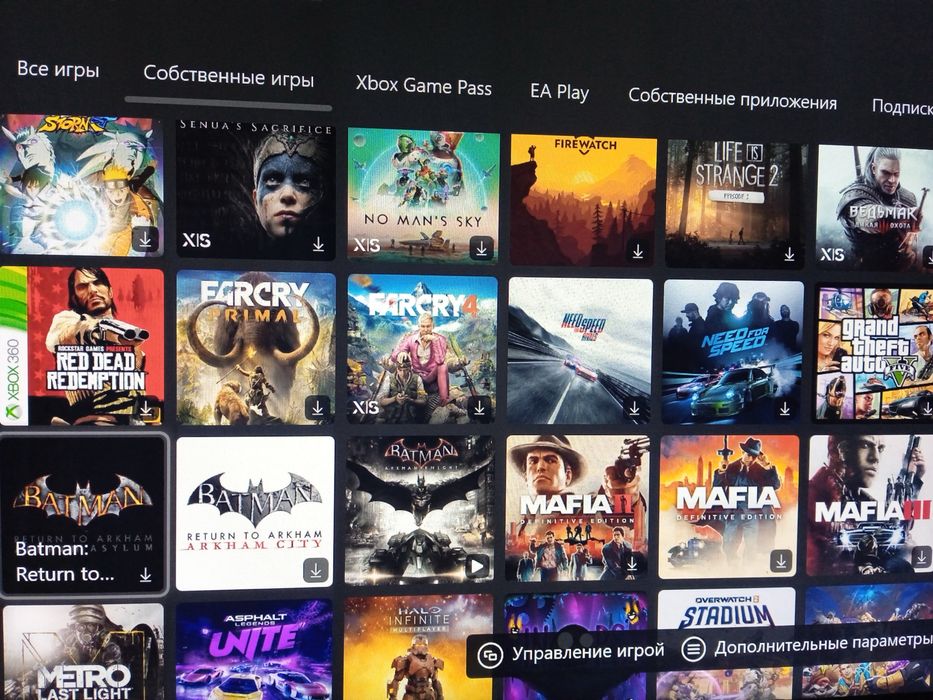This screenshot has height=700, width=933.
Task: Click download icon on Mafia II tile
Action: coord(632,563)
